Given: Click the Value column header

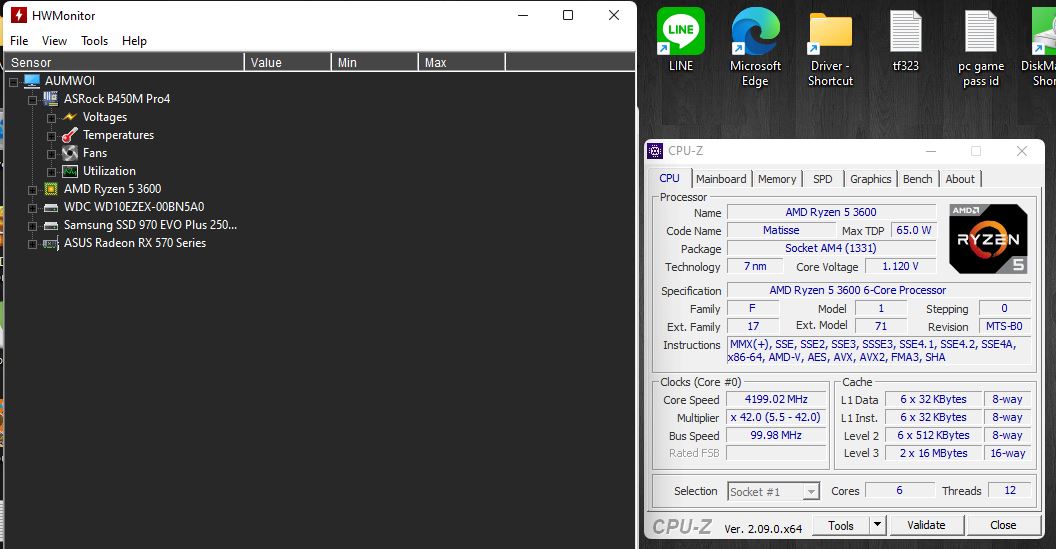Looking at the screenshot, I should (288, 62).
